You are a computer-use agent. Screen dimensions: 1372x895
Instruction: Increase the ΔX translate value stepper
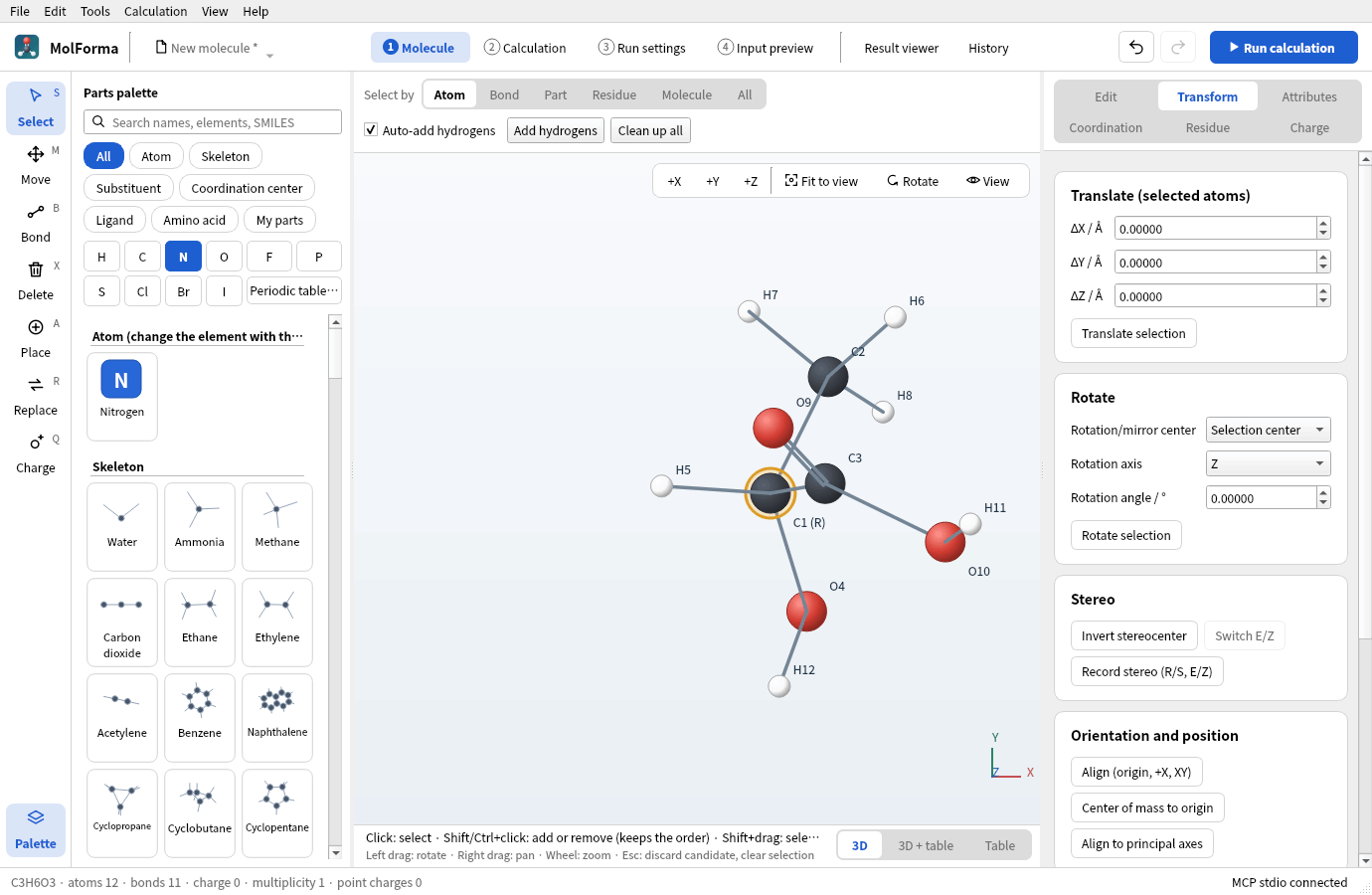click(x=1323, y=223)
